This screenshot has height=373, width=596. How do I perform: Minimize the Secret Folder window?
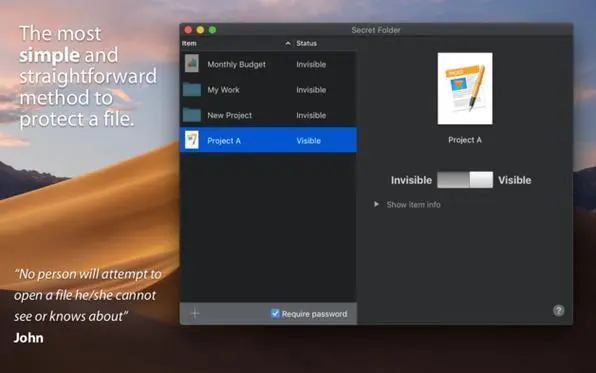[x=200, y=30]
